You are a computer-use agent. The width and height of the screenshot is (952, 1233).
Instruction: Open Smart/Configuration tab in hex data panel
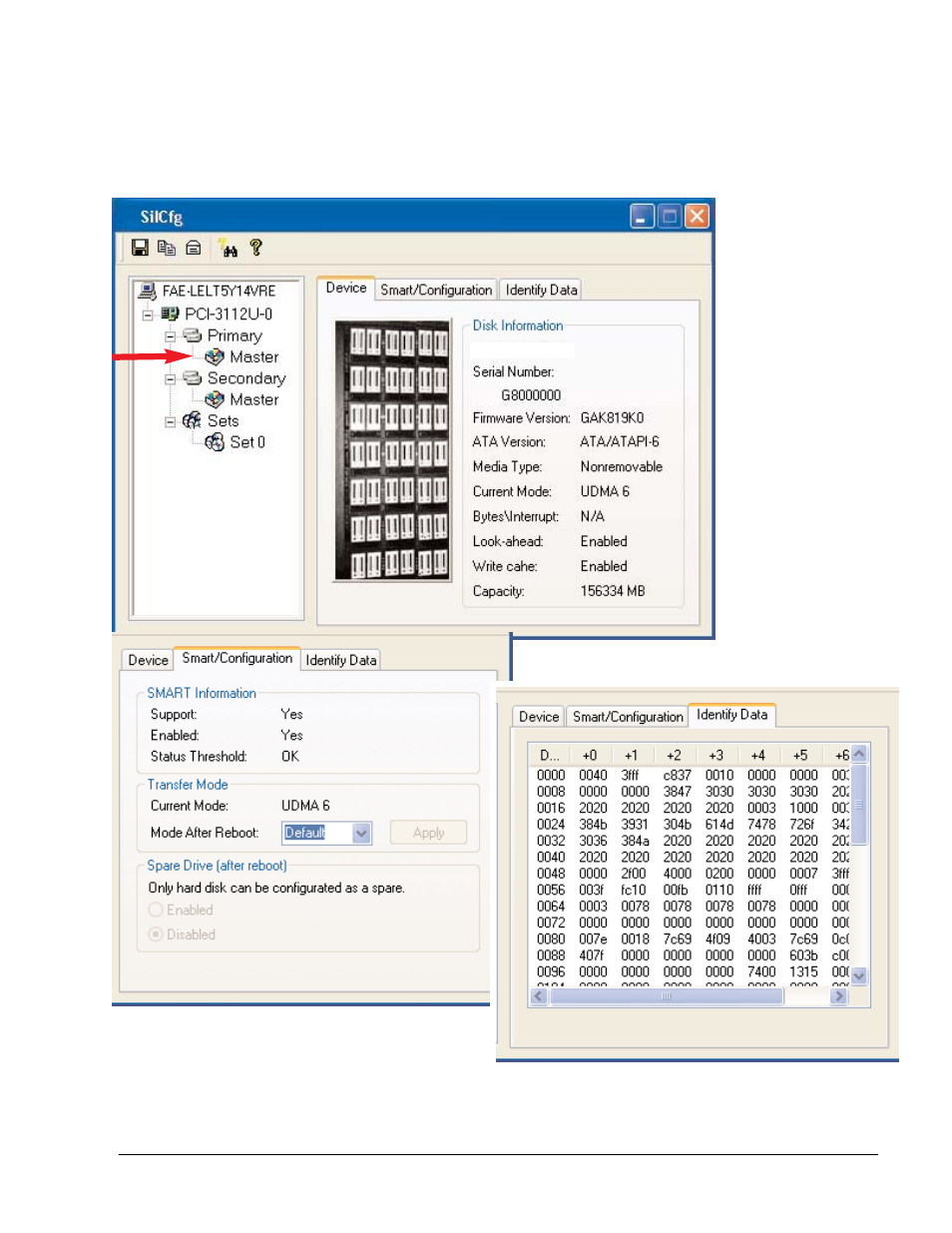[x=628, y=717]
